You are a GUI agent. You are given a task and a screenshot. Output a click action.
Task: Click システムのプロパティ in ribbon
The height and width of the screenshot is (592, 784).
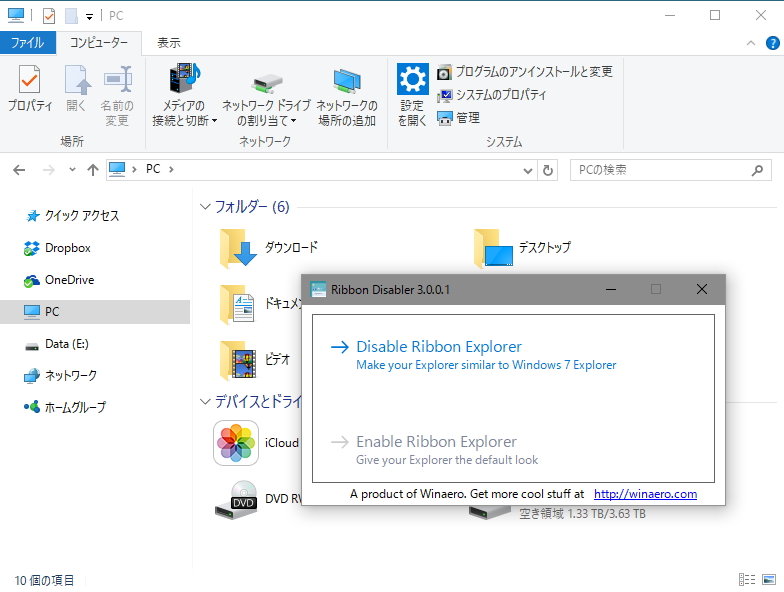coord(492,94)
